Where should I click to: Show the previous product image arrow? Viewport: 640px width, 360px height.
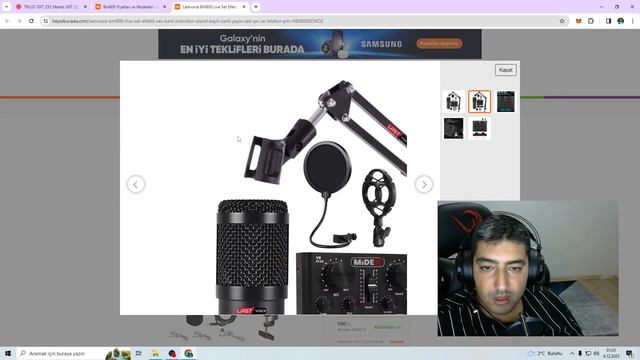[x=136, y=184]
